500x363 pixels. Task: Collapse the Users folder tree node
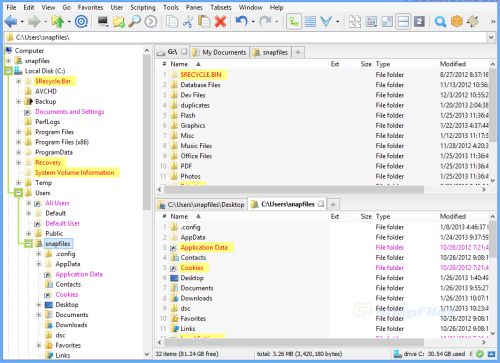[x=19, y=193]
